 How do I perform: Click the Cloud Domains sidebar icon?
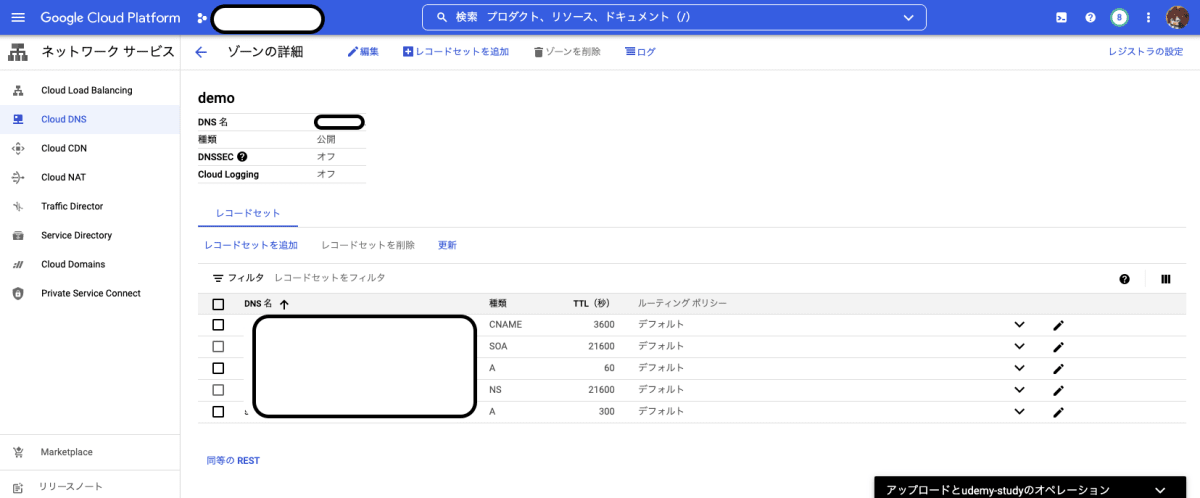click(x=17, y=264)
